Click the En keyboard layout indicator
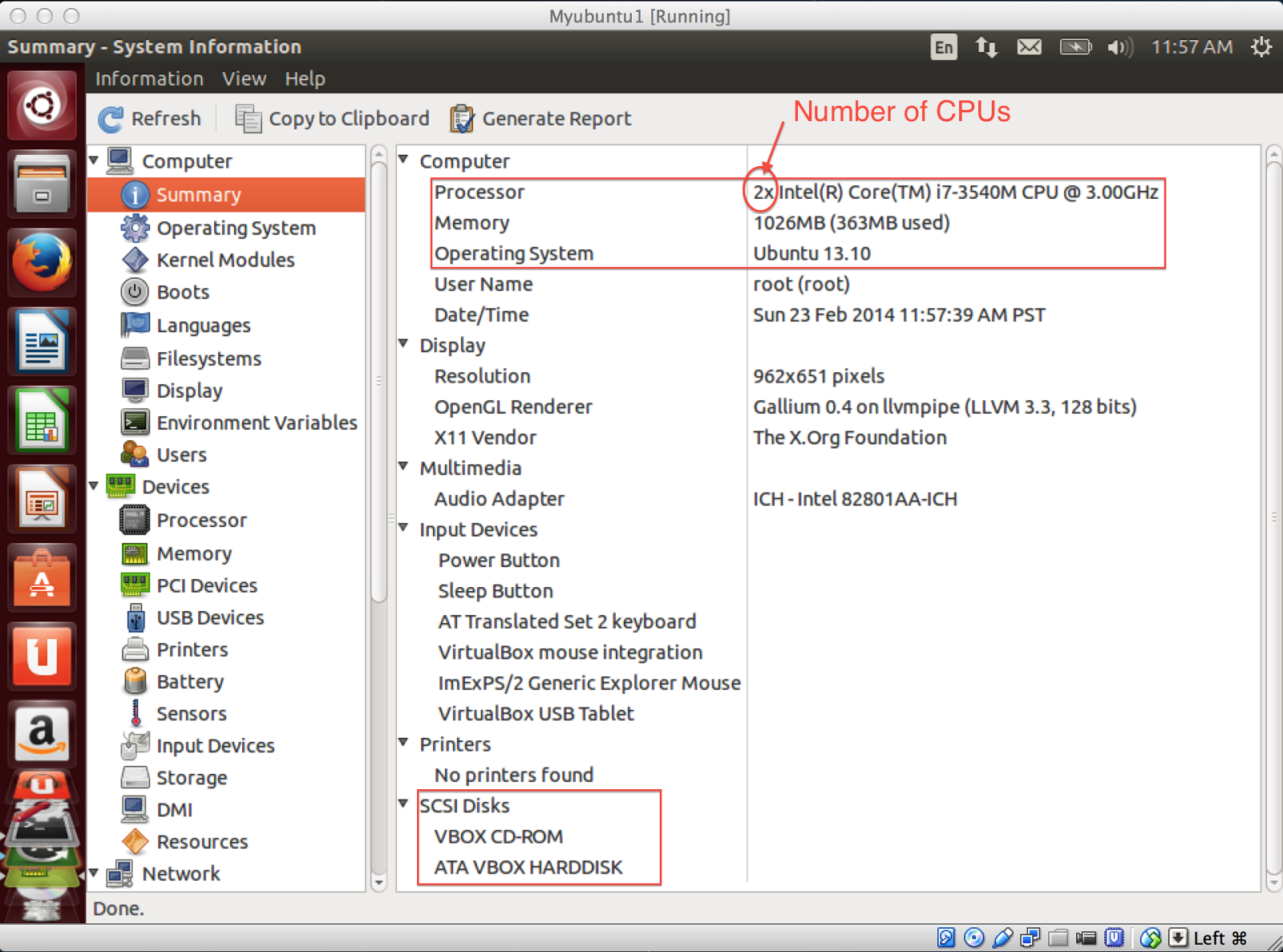The width and height of the screenshot is (1283, 952). tap(944, 47)
